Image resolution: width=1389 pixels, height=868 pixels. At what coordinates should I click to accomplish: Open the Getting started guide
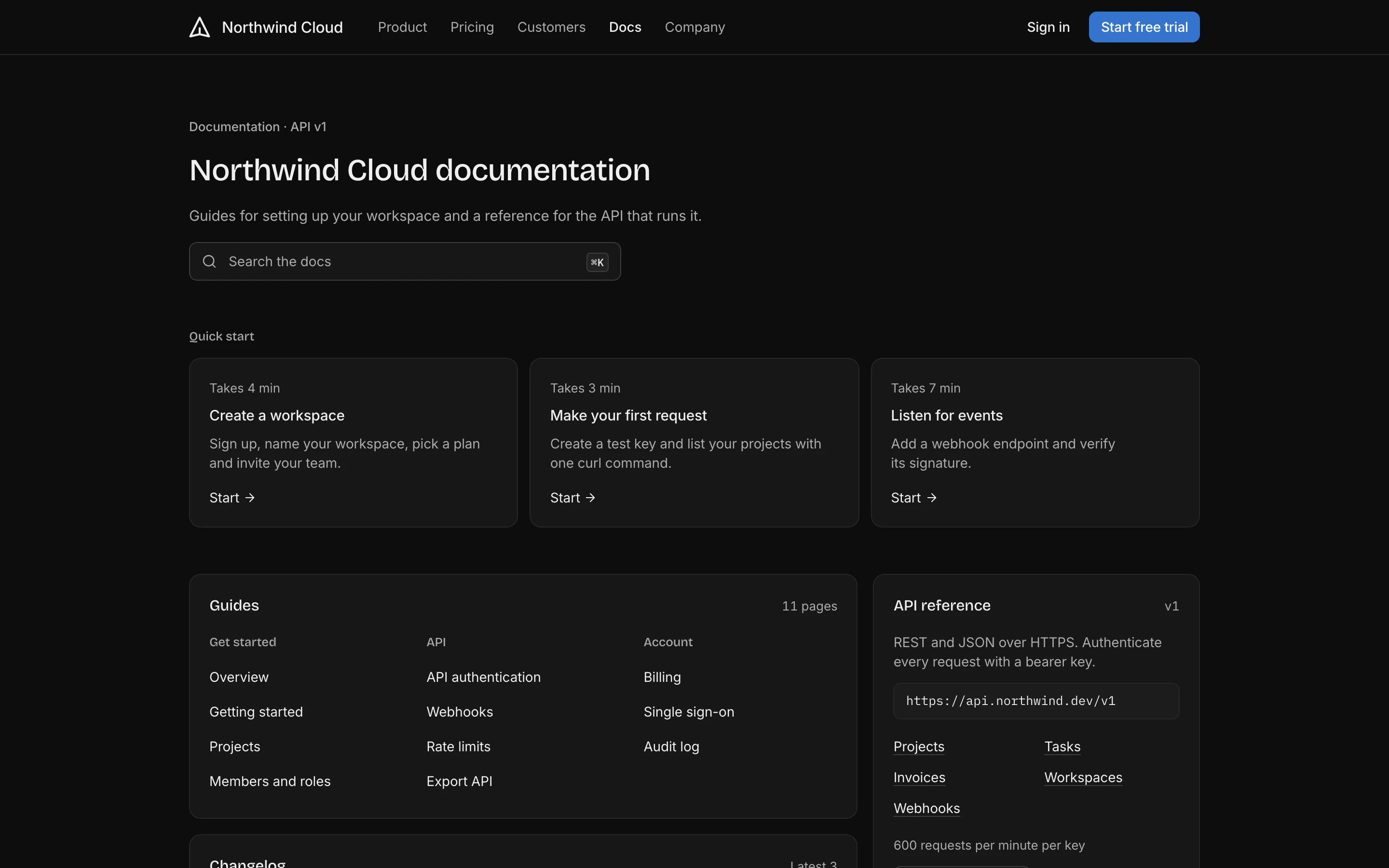pos(256,712)
